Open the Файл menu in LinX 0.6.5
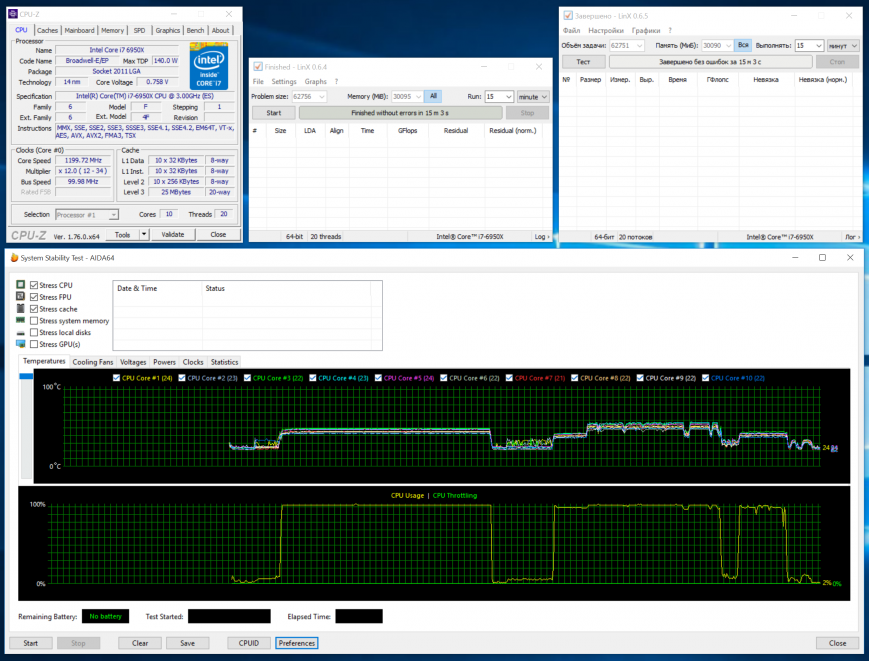 pyautogui.click(x=571, y=30)
